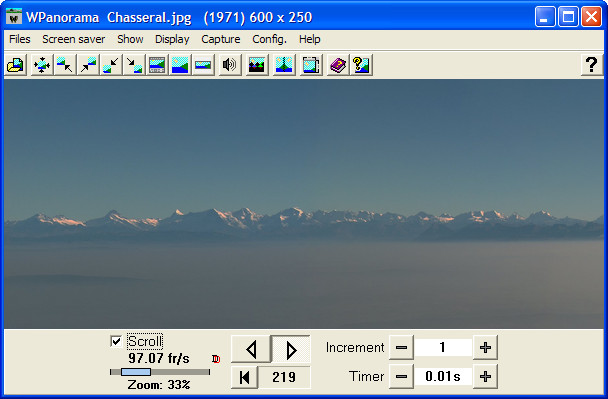Click the small framed landscape picture icon
608x399 pixels.
203,65
